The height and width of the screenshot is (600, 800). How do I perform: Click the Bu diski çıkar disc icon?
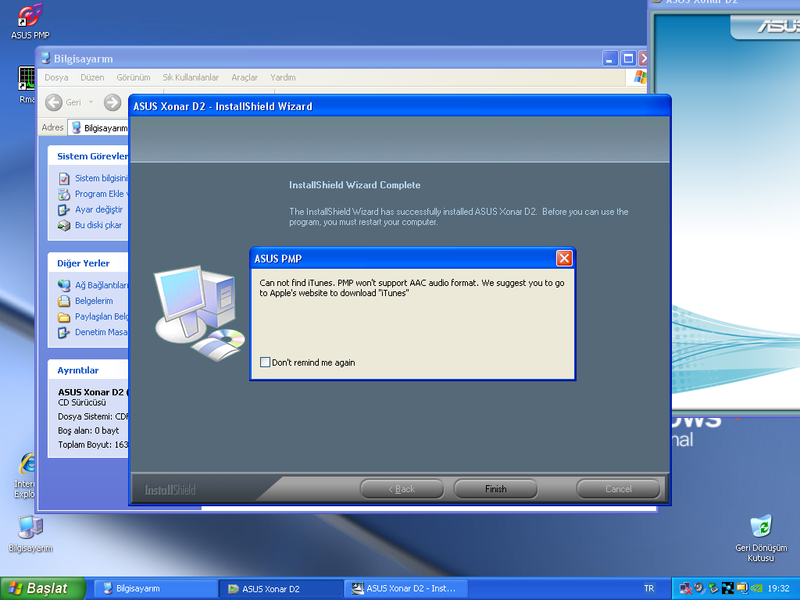(x=64, y=226)
